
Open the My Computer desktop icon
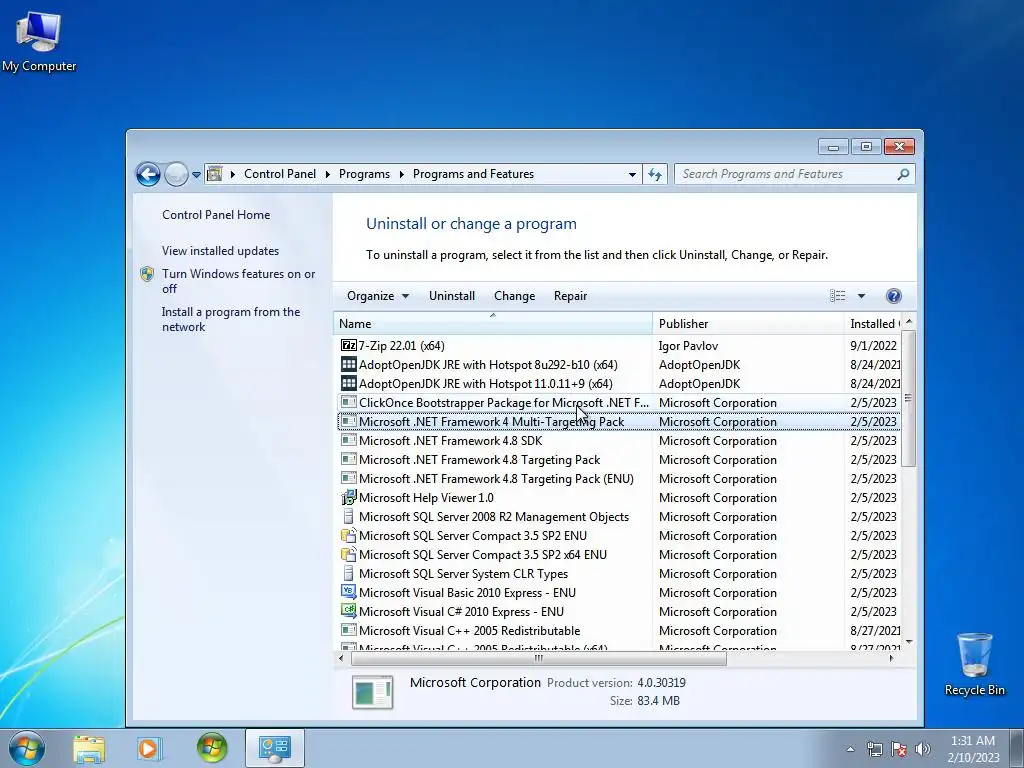pos(39,41)
